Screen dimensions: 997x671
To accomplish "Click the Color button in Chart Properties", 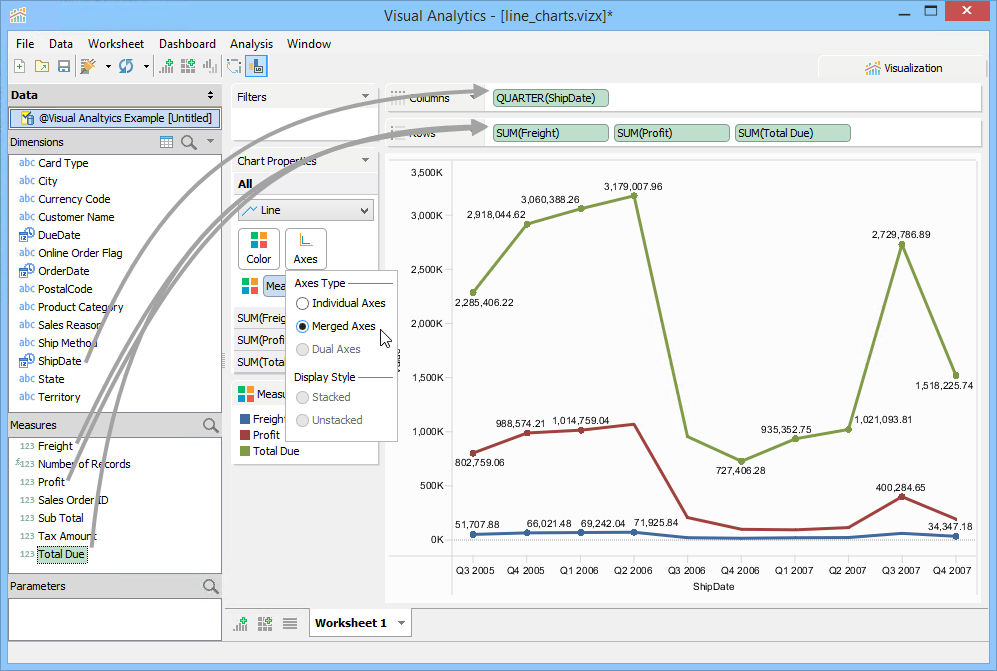I will point(259,249).
